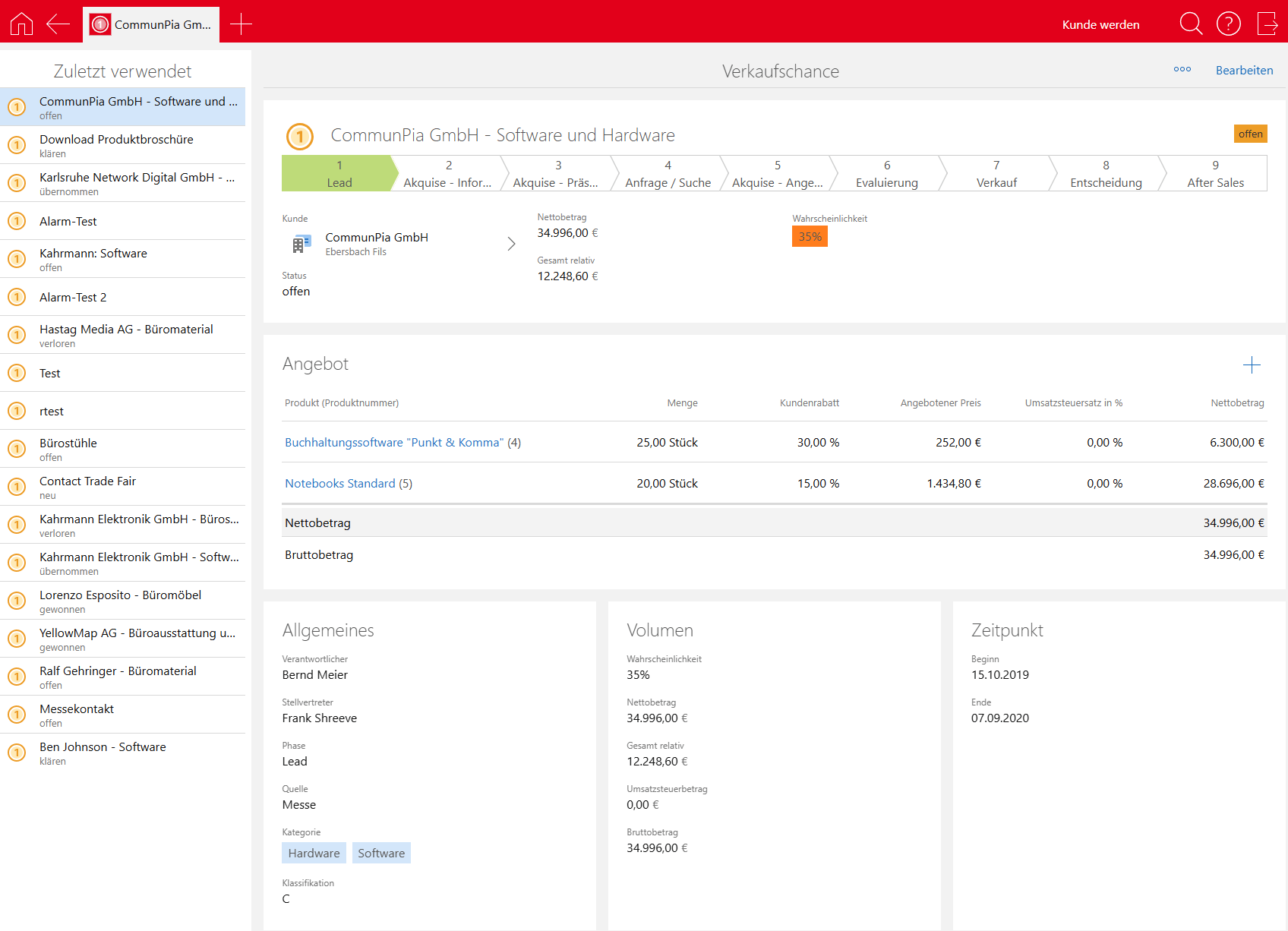Select phase 1 Lead
This screenshot has height=931, width=1288.
(x=339, y=174)
